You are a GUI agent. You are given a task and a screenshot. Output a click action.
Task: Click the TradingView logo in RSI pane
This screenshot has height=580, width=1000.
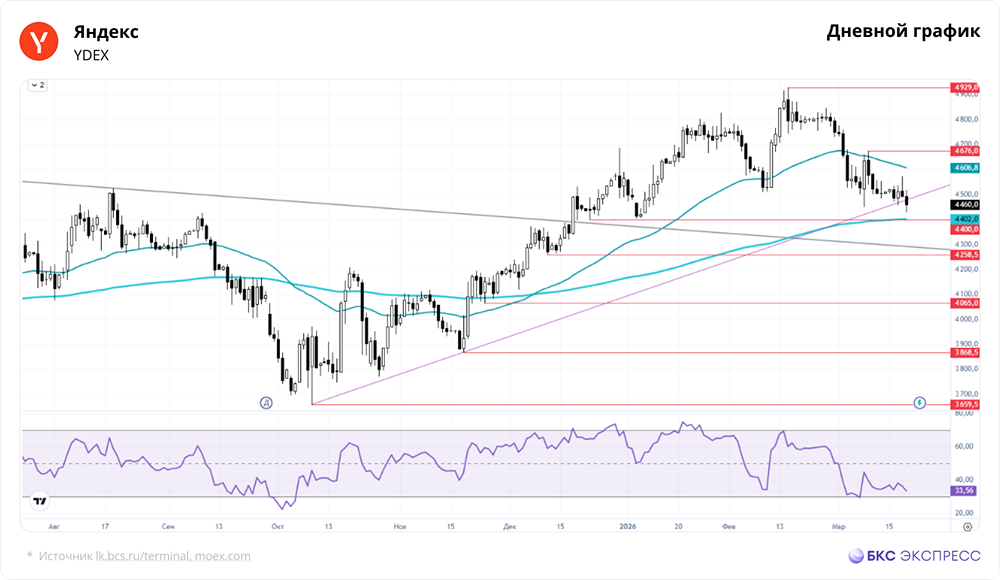click(40, 501)
